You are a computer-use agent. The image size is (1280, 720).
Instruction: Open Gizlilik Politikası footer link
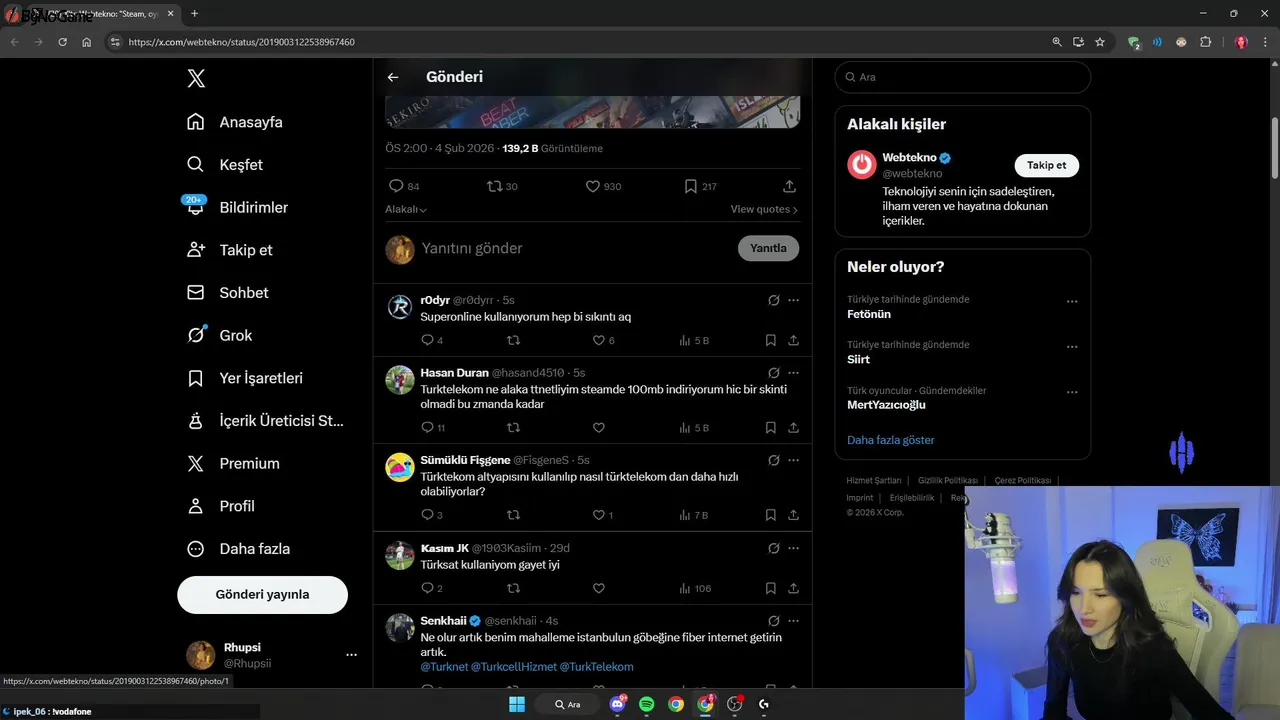[x=947, y=480]
